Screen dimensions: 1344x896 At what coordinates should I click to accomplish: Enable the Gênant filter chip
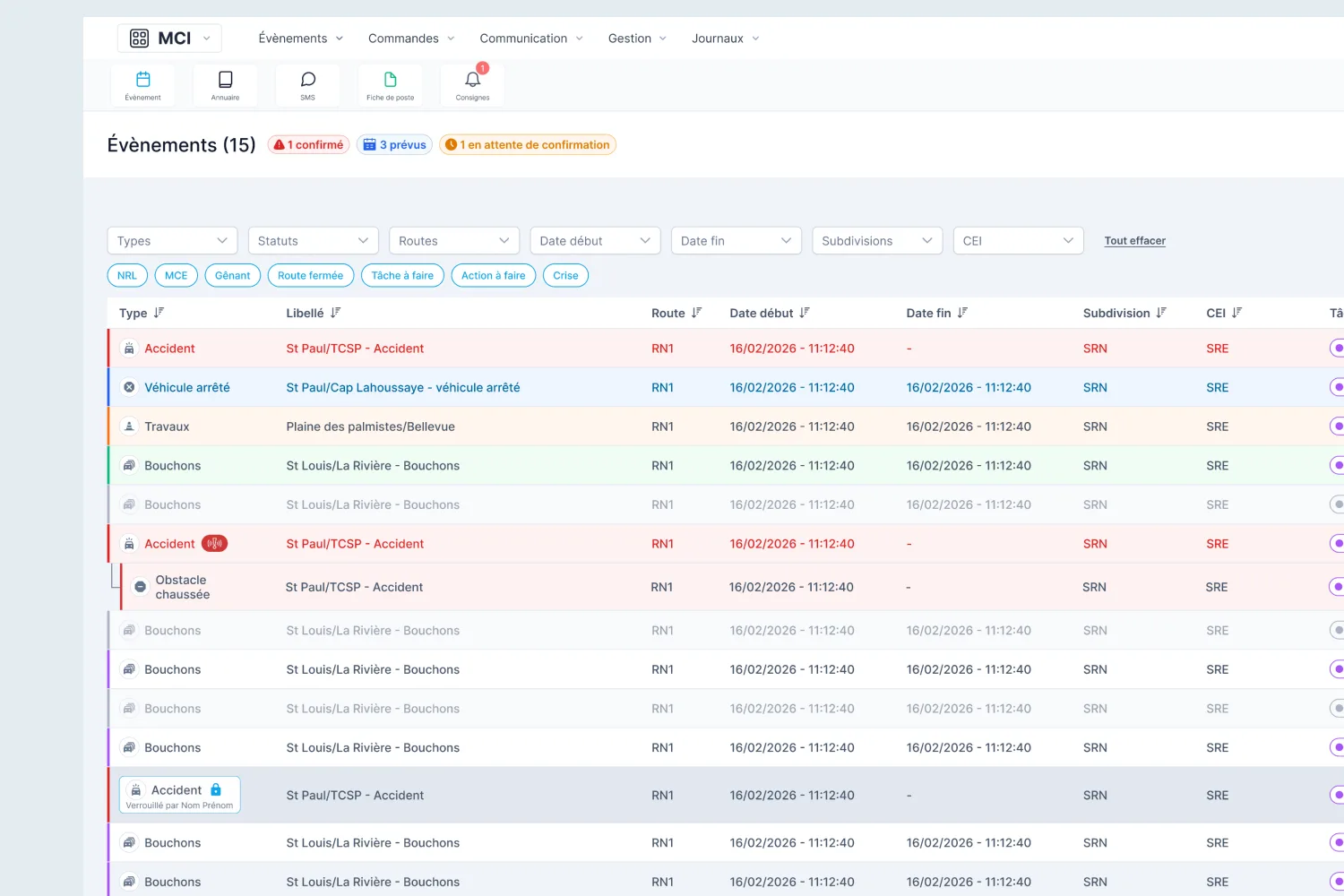pyautogui.click(x=233, y=276)
